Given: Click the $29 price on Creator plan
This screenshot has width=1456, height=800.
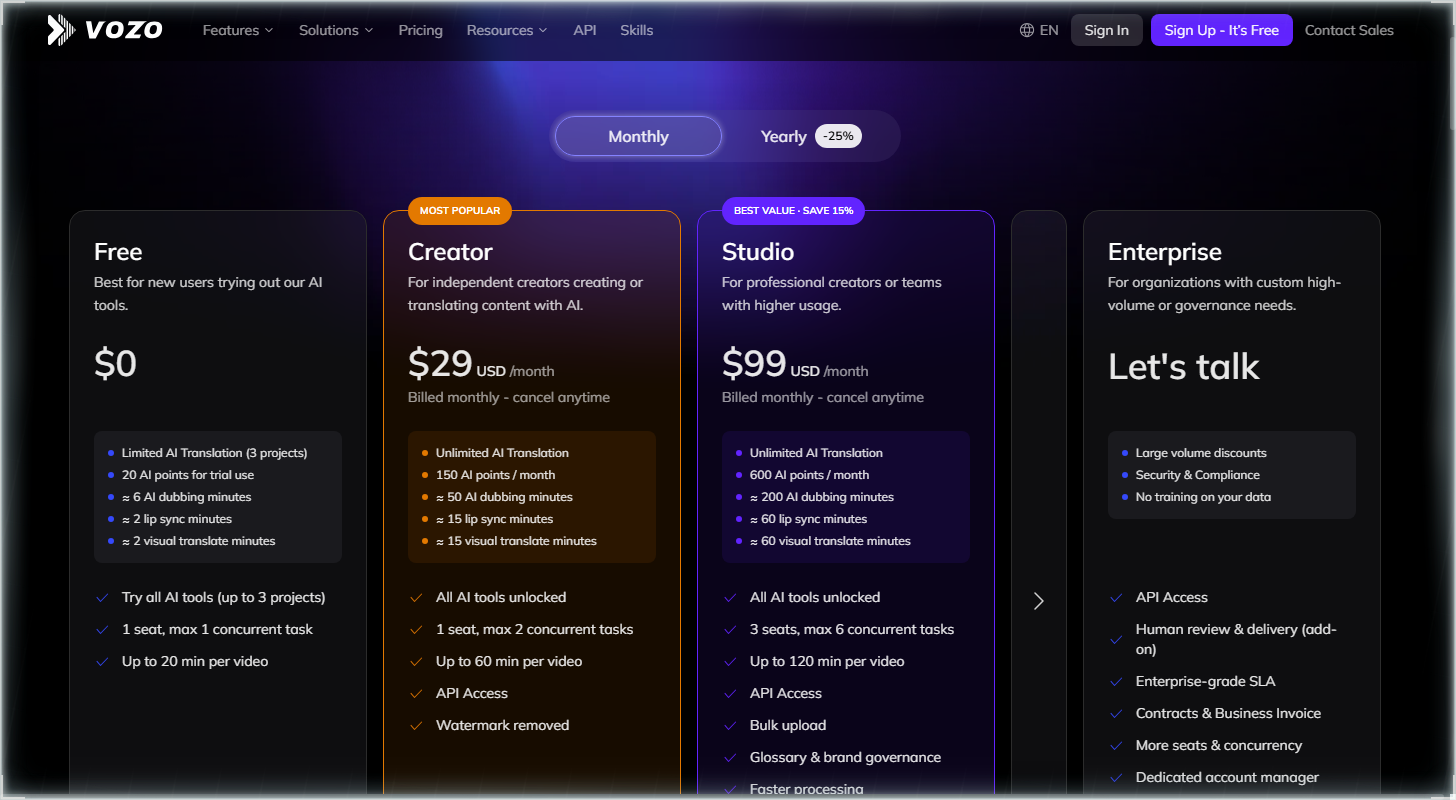Looking at the screenshot, I should click(x=440, y=364).
